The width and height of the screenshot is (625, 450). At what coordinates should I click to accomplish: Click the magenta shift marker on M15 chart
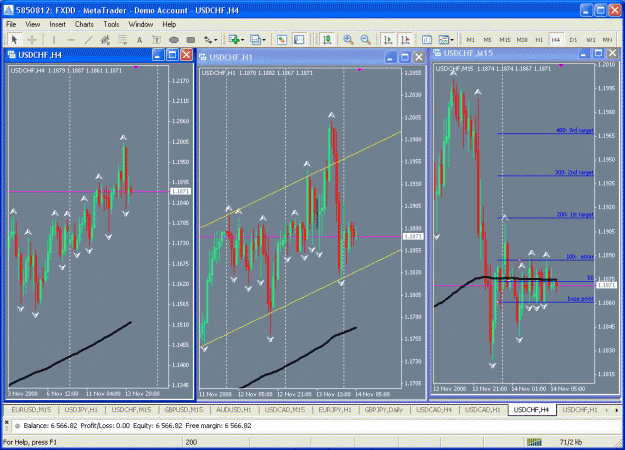point(561,65)
